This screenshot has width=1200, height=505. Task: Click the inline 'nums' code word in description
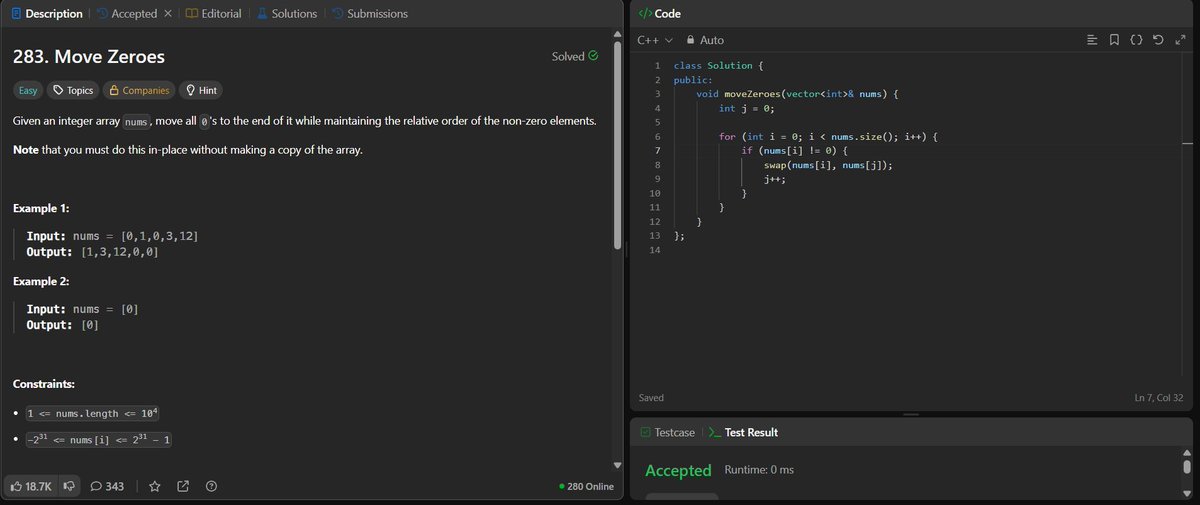(137, 121)
